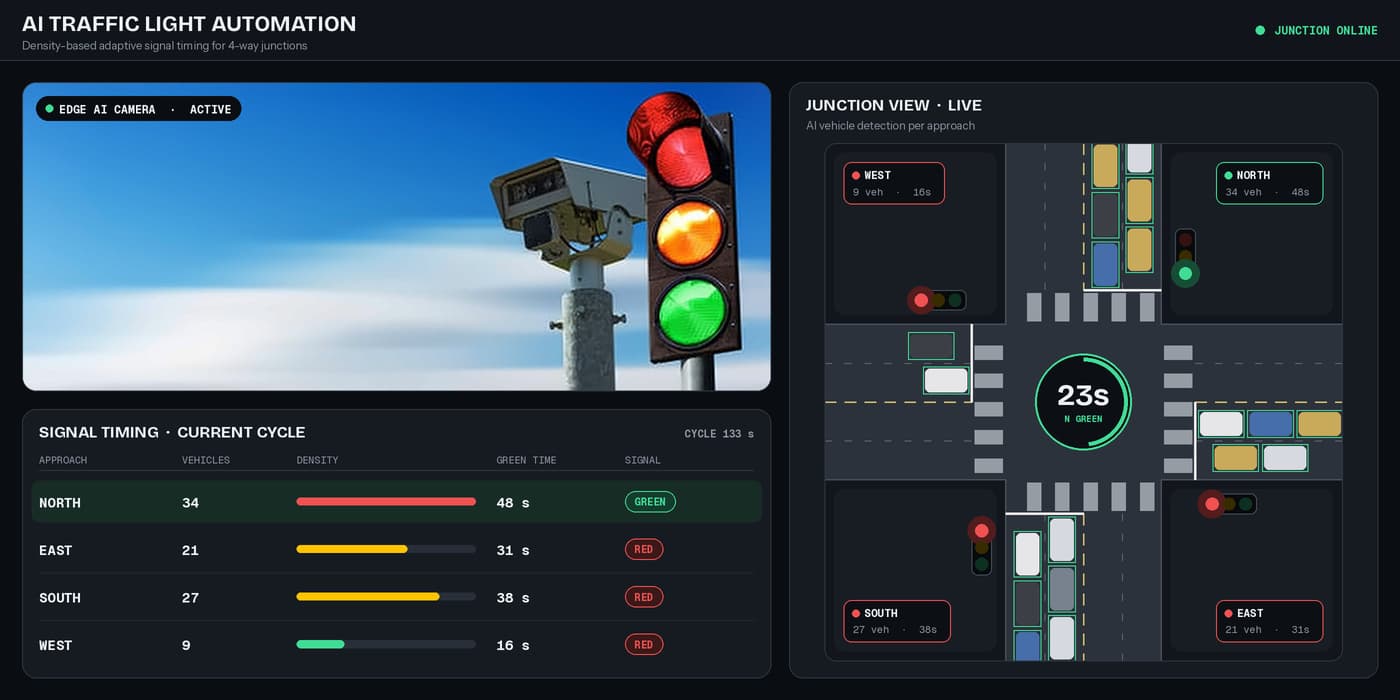Click the east approach traffic light icon

(x=1228, y=504)
